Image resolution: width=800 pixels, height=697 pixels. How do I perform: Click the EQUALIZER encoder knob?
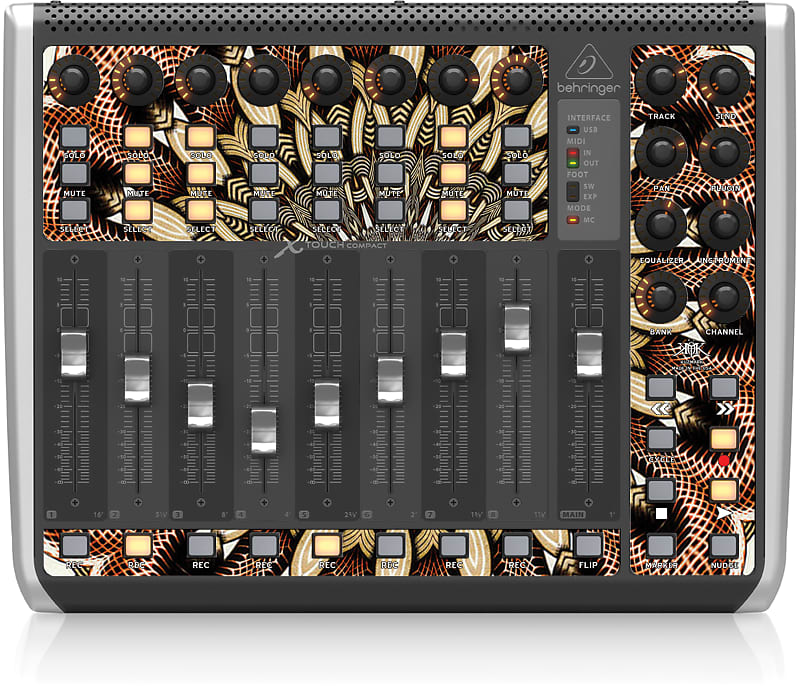pyautogui.click(x=661, y=224)
